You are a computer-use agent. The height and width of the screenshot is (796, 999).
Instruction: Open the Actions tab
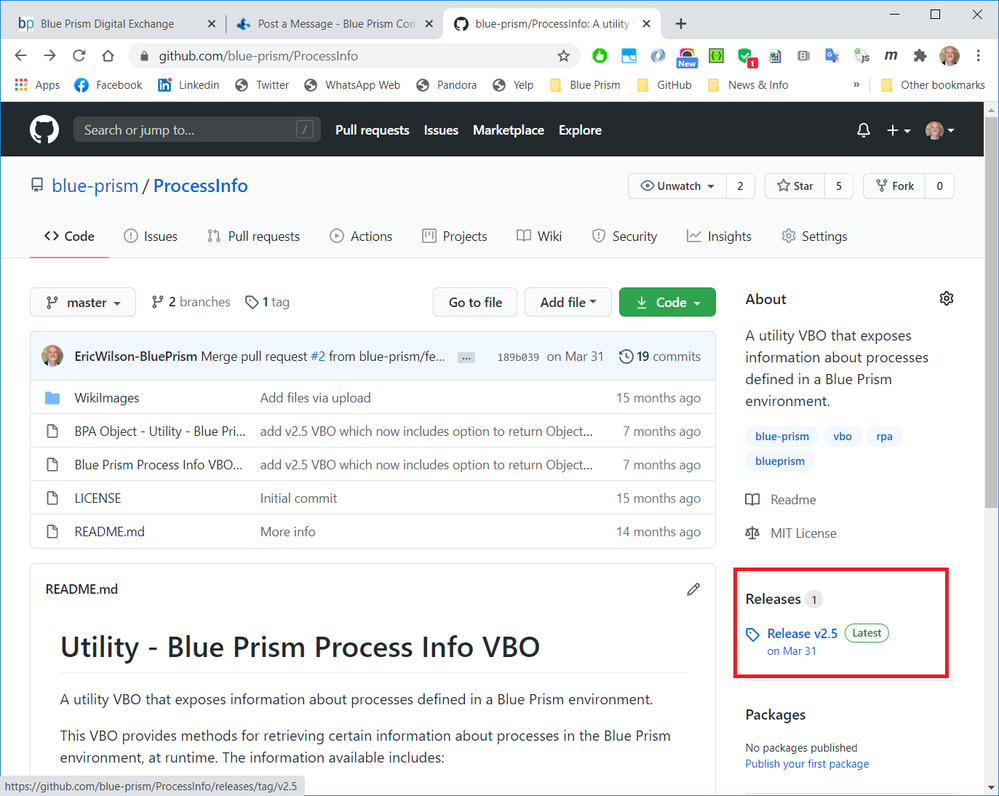pyautogui.click(x=361, y=236)
